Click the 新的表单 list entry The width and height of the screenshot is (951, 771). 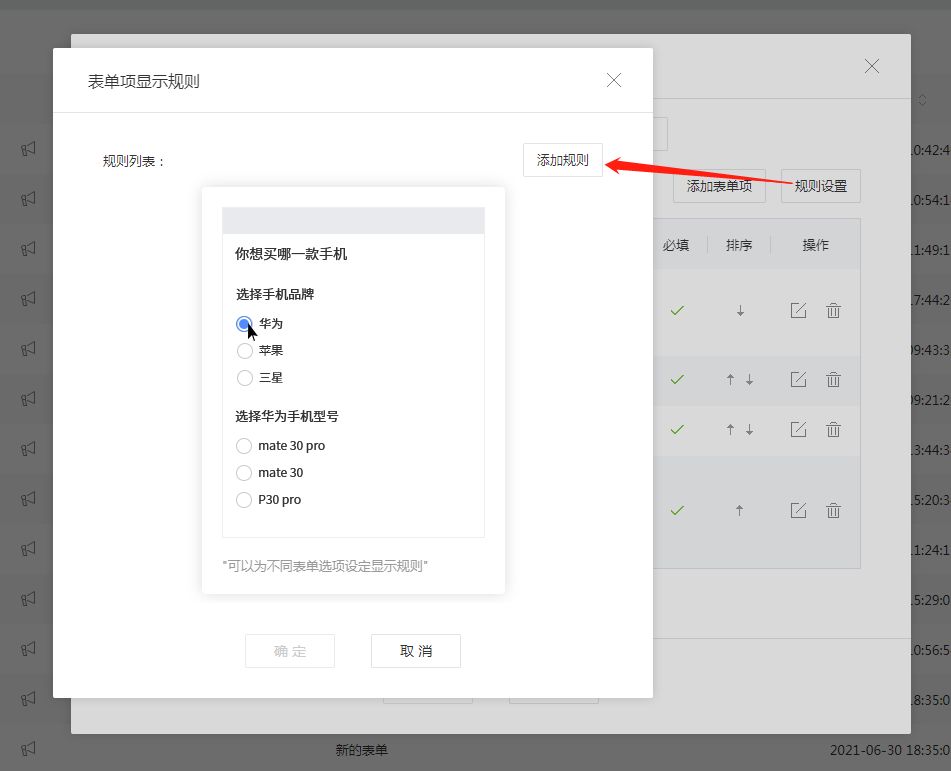pyautogui.click(x=361, y=750)
